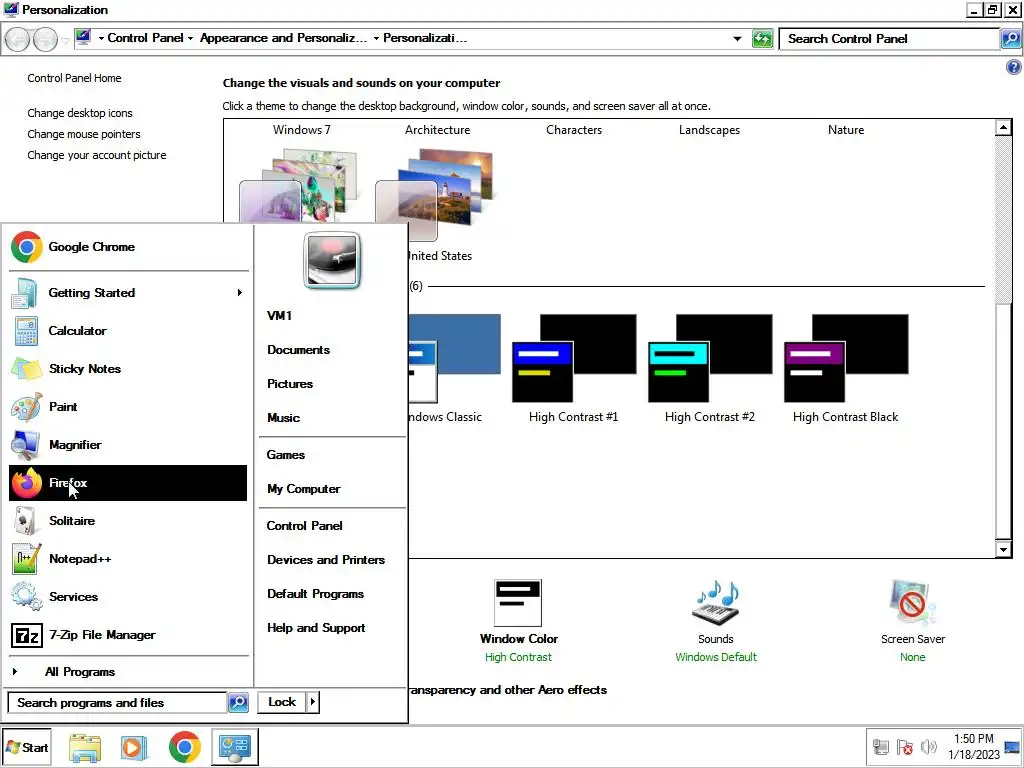Click Control Panel Home link
This screenshot has width=1024, height=768.
(74, 78)
